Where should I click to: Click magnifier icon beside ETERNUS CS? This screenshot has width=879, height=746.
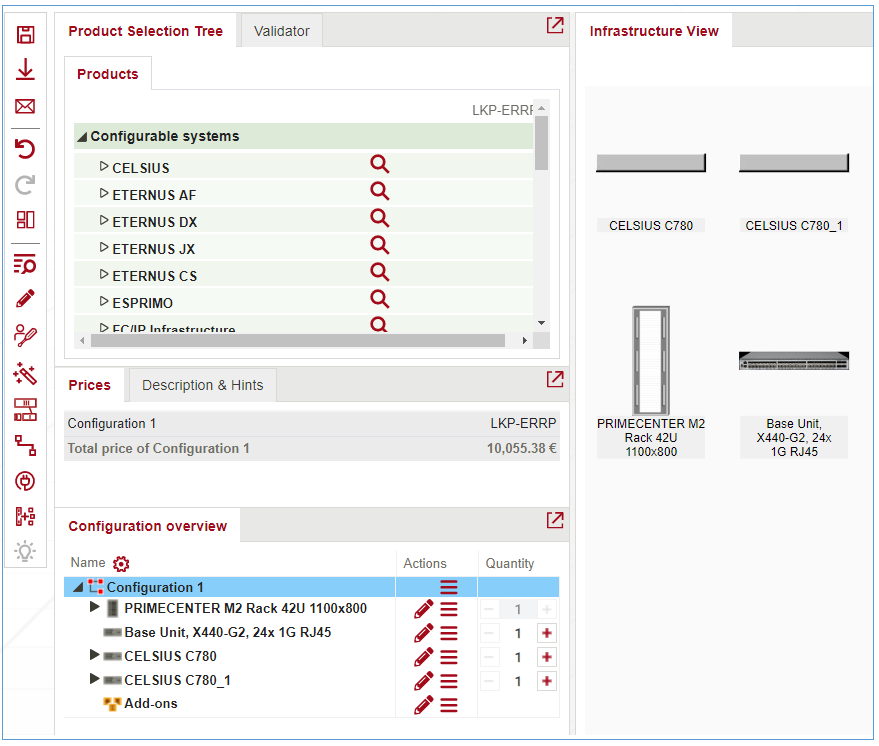[380, 272]
